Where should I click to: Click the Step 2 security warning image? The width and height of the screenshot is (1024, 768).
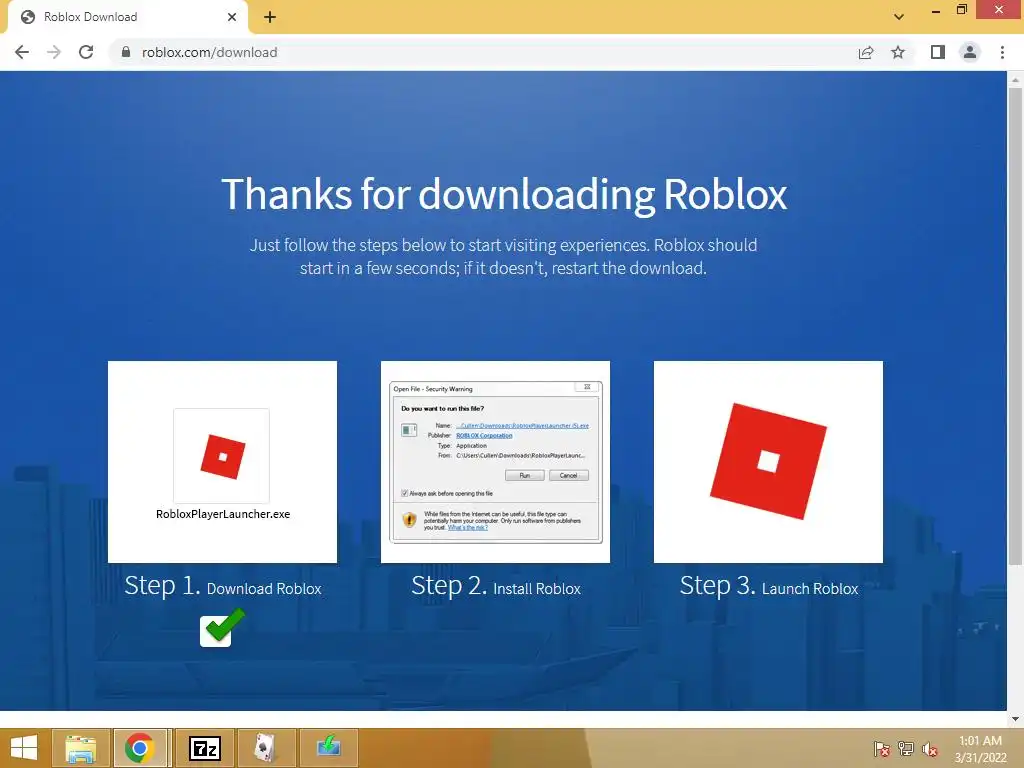pyautogui.click(x=496, y=462)
